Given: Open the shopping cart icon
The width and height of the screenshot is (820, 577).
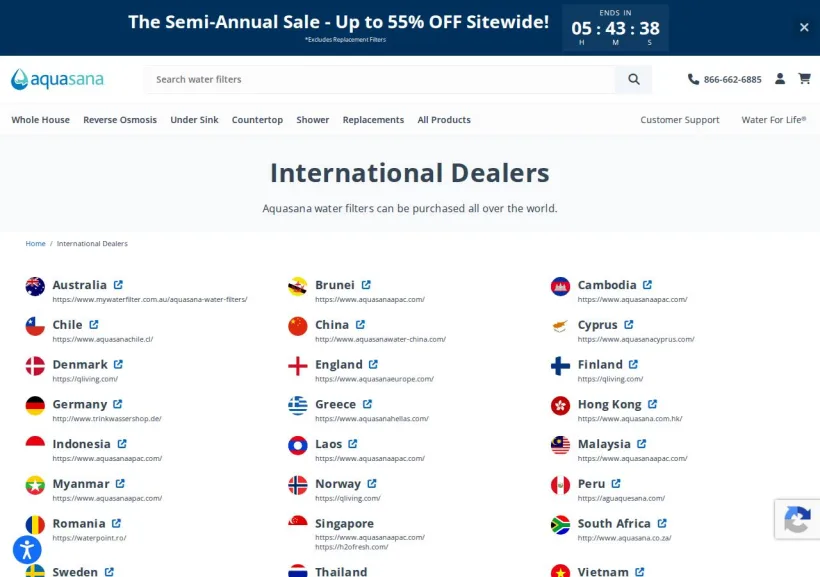Looking at the screenshot, I should pyautogui.click(x=804, y=79).
